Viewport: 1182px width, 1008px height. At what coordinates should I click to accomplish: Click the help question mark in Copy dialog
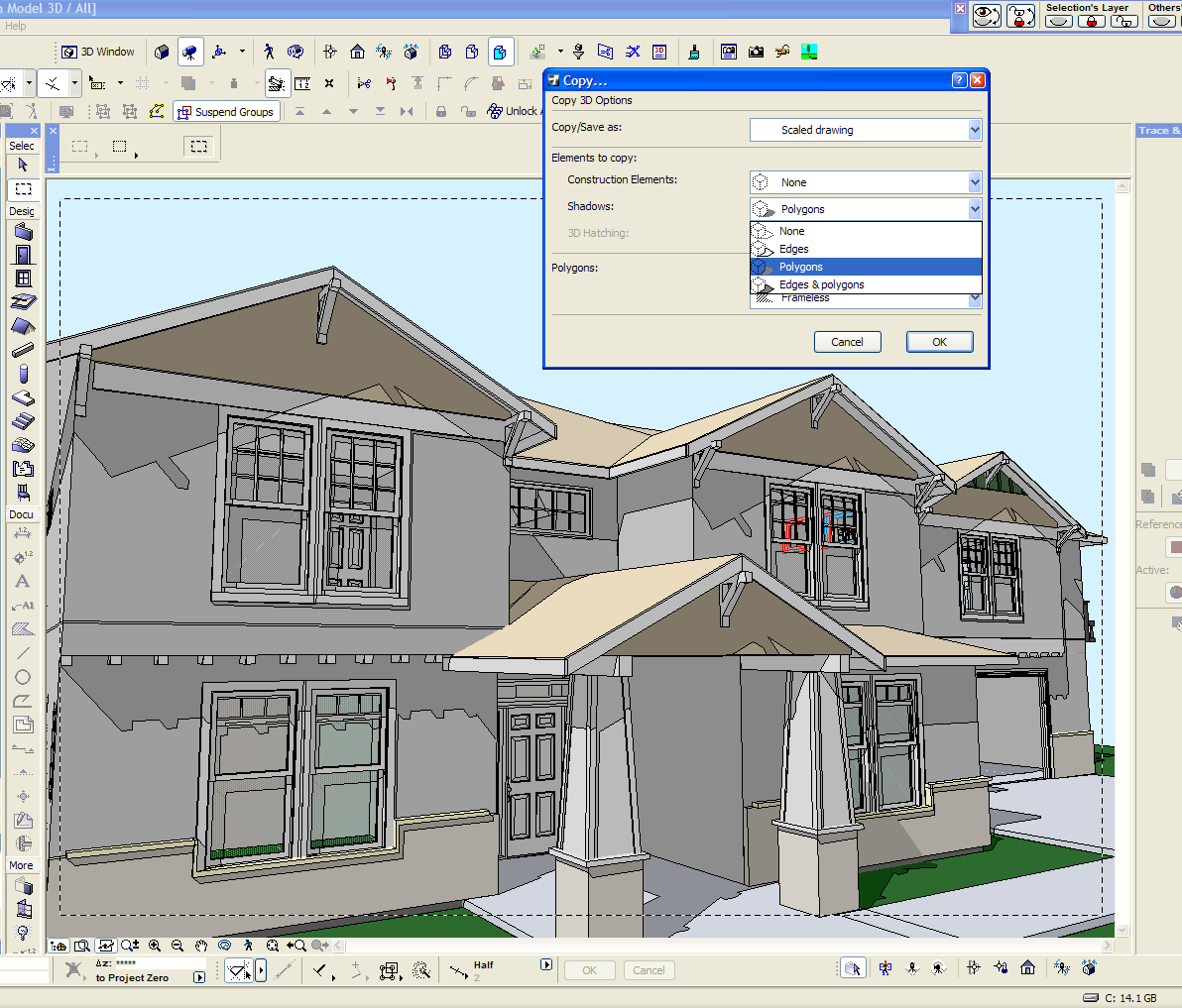click(959, 80)
